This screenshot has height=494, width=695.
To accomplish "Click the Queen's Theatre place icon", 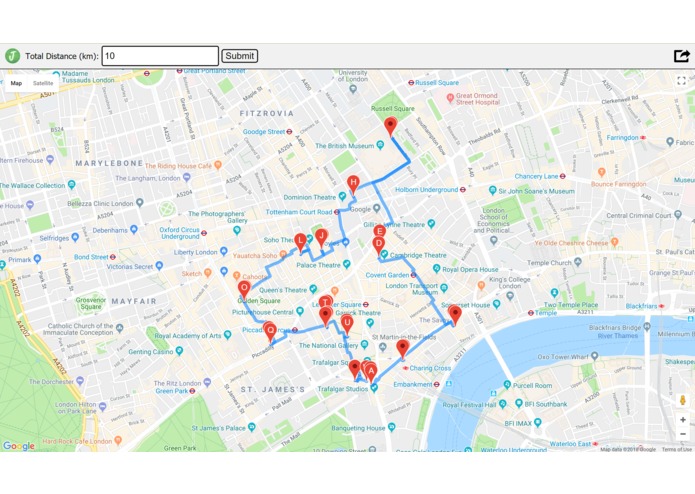I will [313, 289].
